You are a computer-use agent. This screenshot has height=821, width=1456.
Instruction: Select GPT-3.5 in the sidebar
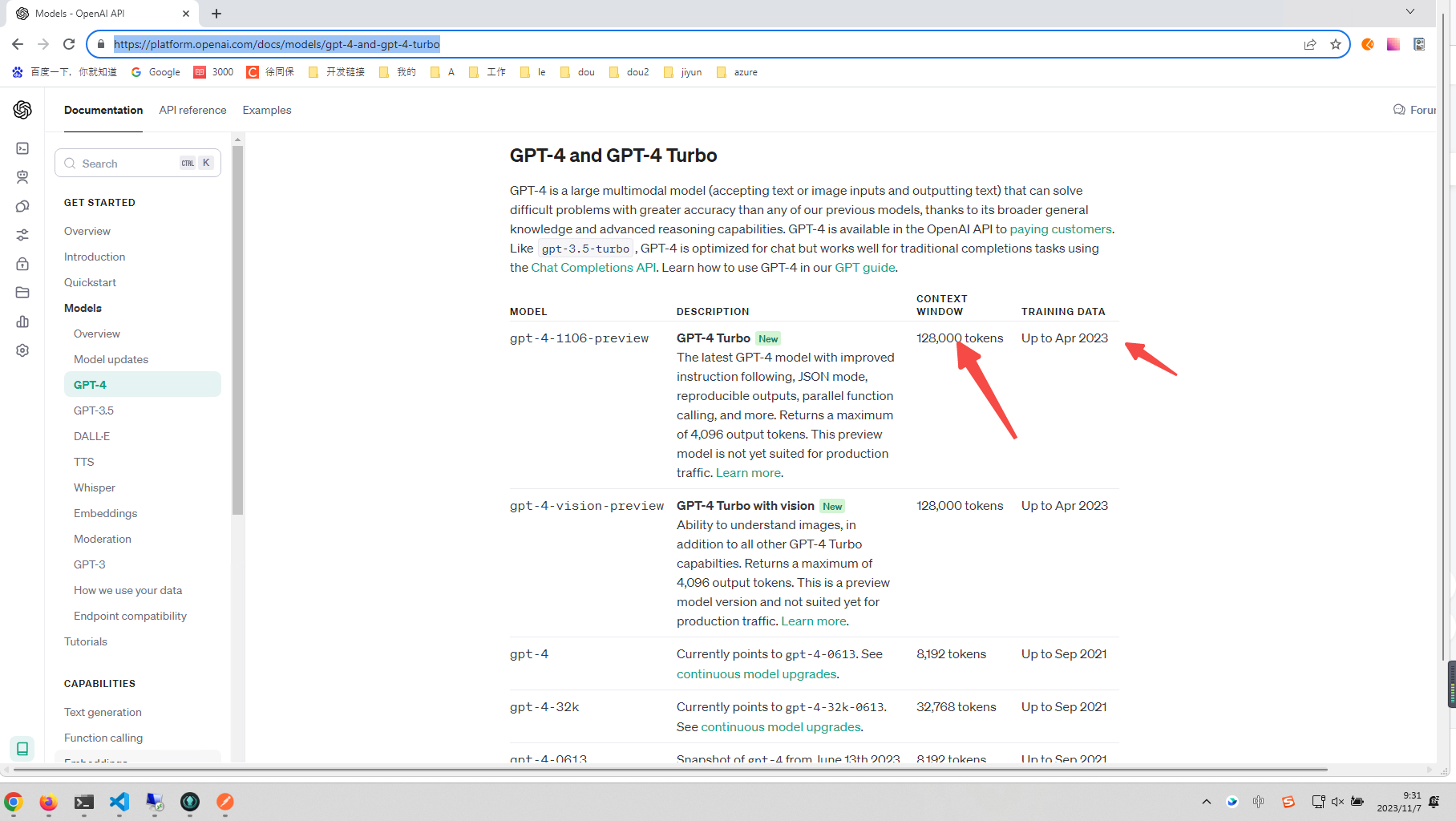tap(94, 410)
